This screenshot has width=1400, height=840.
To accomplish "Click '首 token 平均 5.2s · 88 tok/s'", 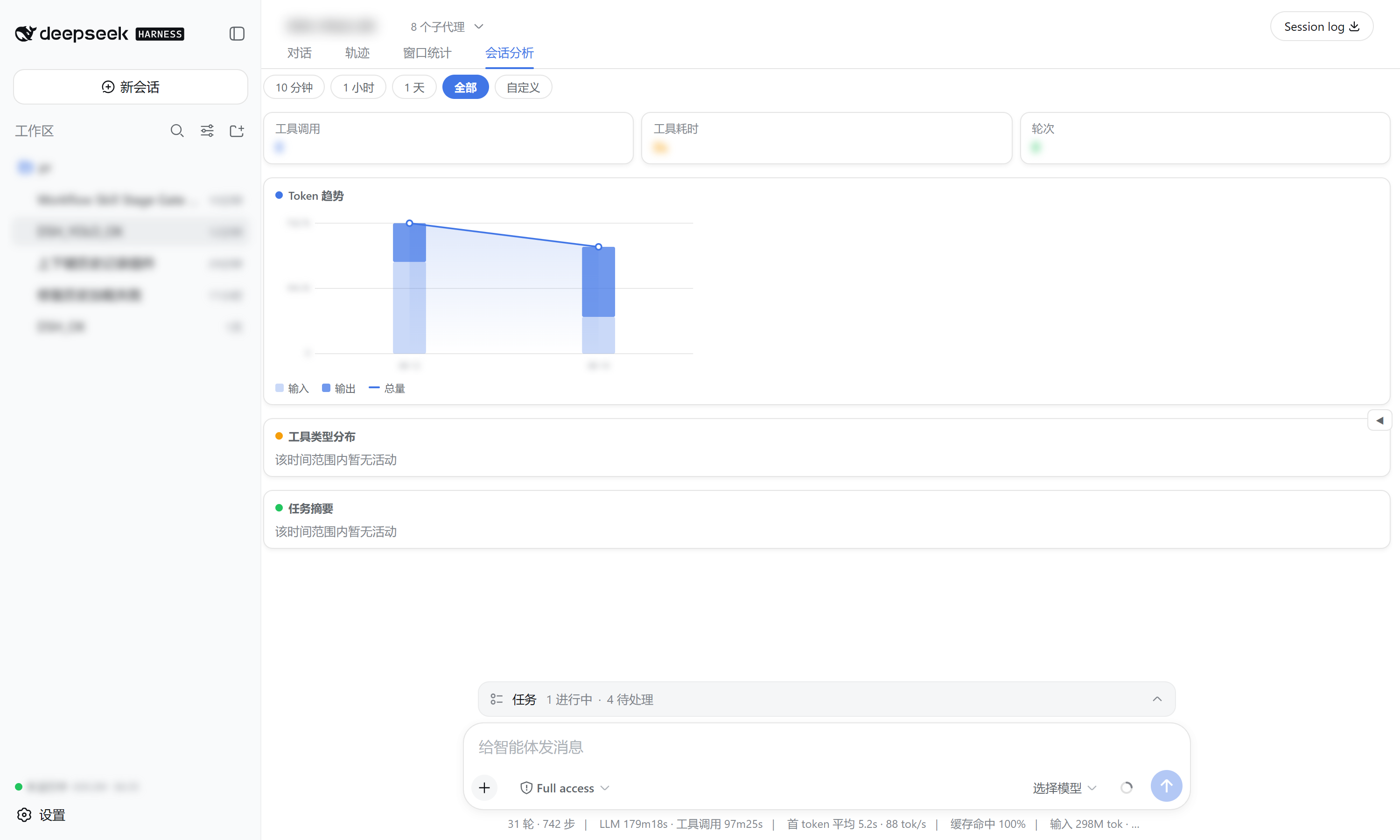I will (856, 824).
